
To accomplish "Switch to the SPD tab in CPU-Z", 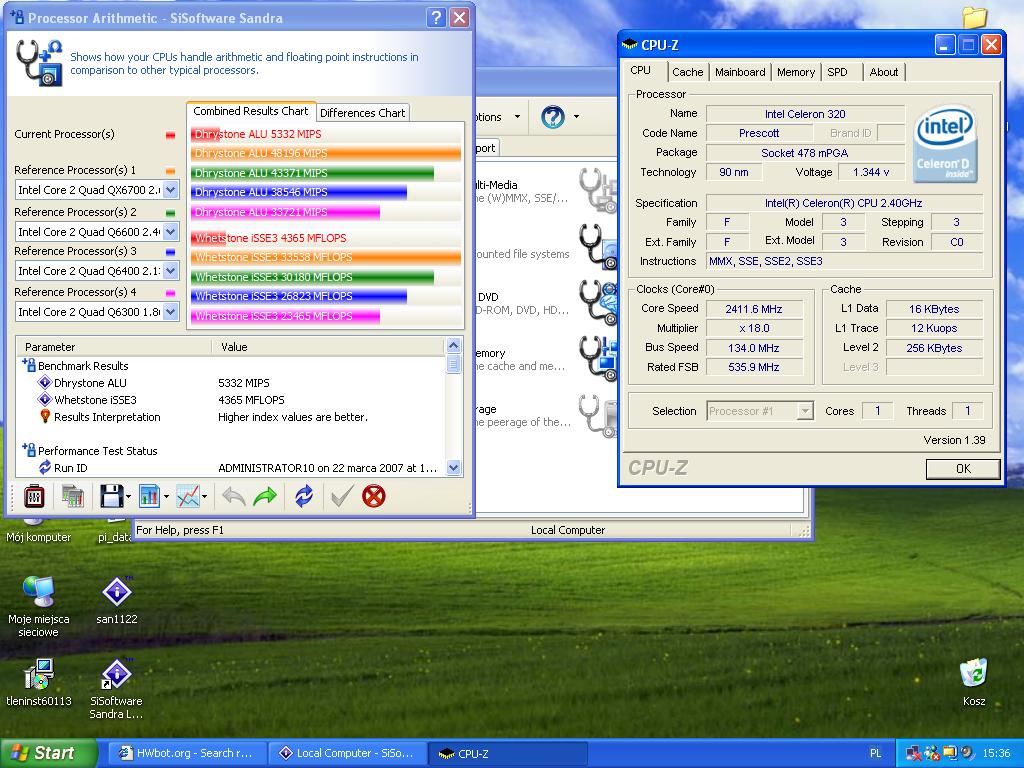I will (837, 72).
